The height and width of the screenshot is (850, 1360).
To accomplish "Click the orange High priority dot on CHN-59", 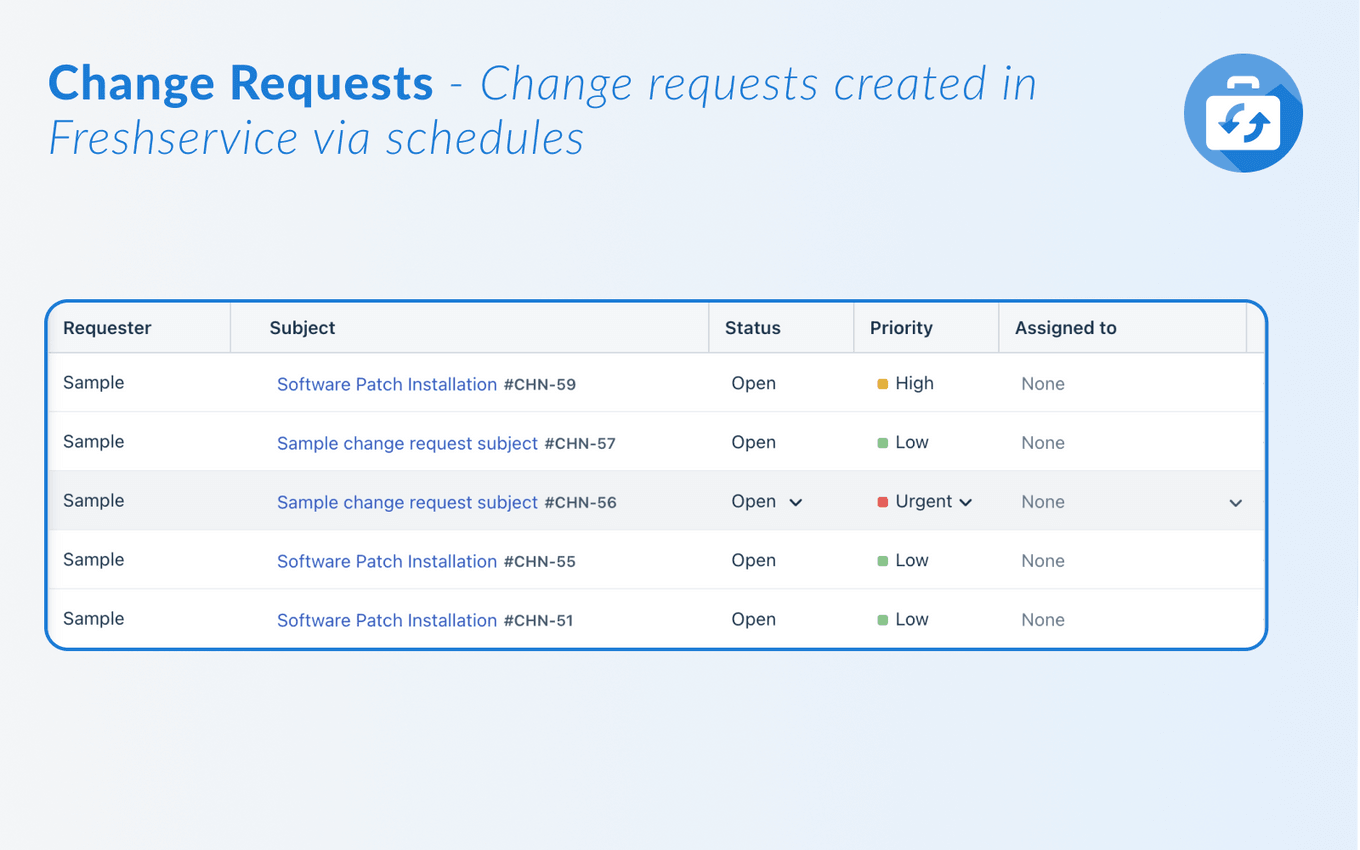I will coord(882,383).
